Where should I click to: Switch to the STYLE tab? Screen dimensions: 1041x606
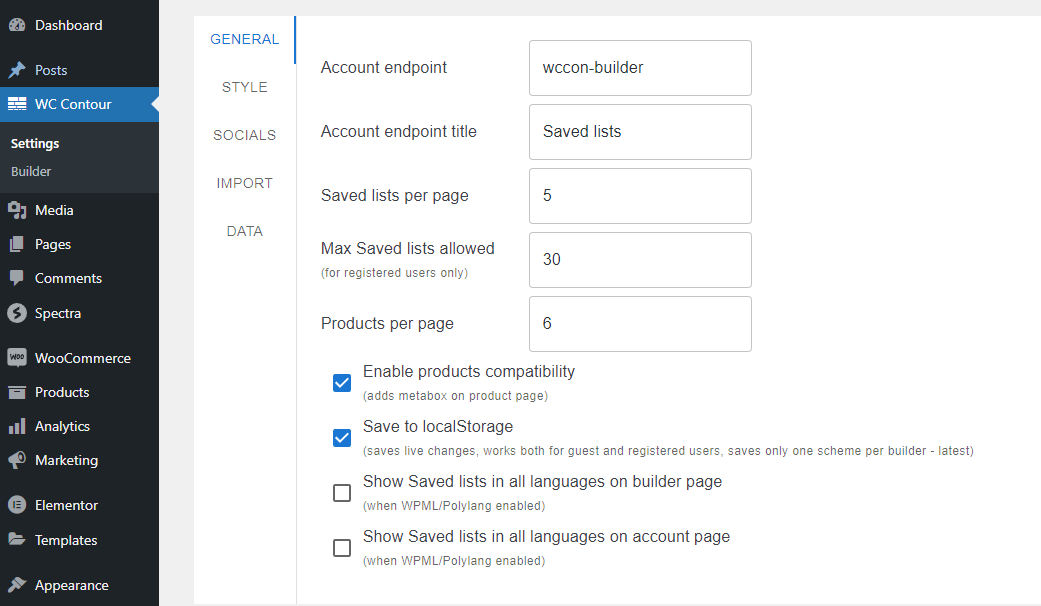[244, 87]
